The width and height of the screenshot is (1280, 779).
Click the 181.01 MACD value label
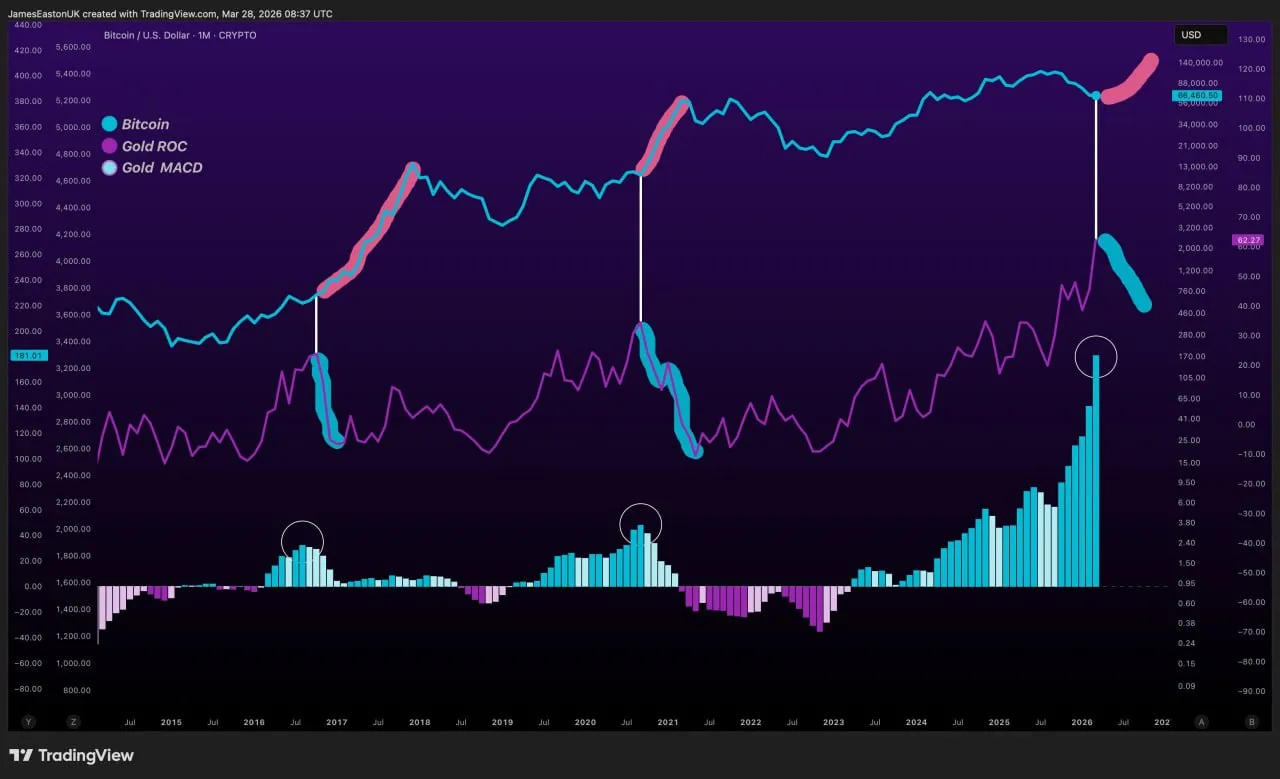pyautogui.click(x=25, y=356)
